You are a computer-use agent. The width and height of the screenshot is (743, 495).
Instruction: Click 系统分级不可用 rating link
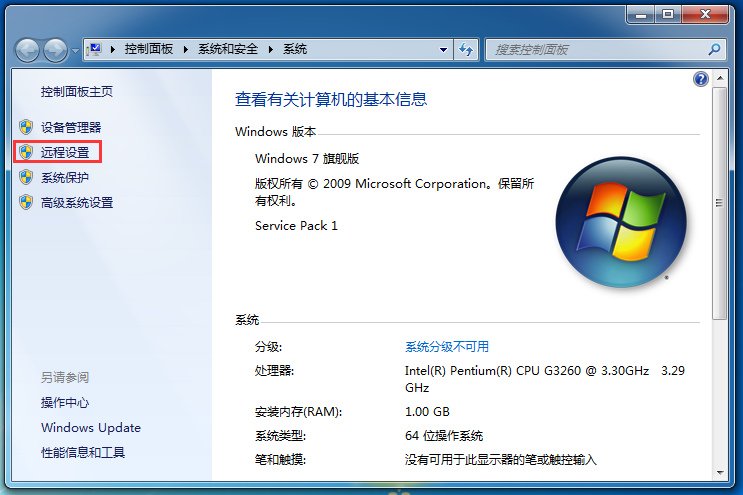tap(447, 347)
